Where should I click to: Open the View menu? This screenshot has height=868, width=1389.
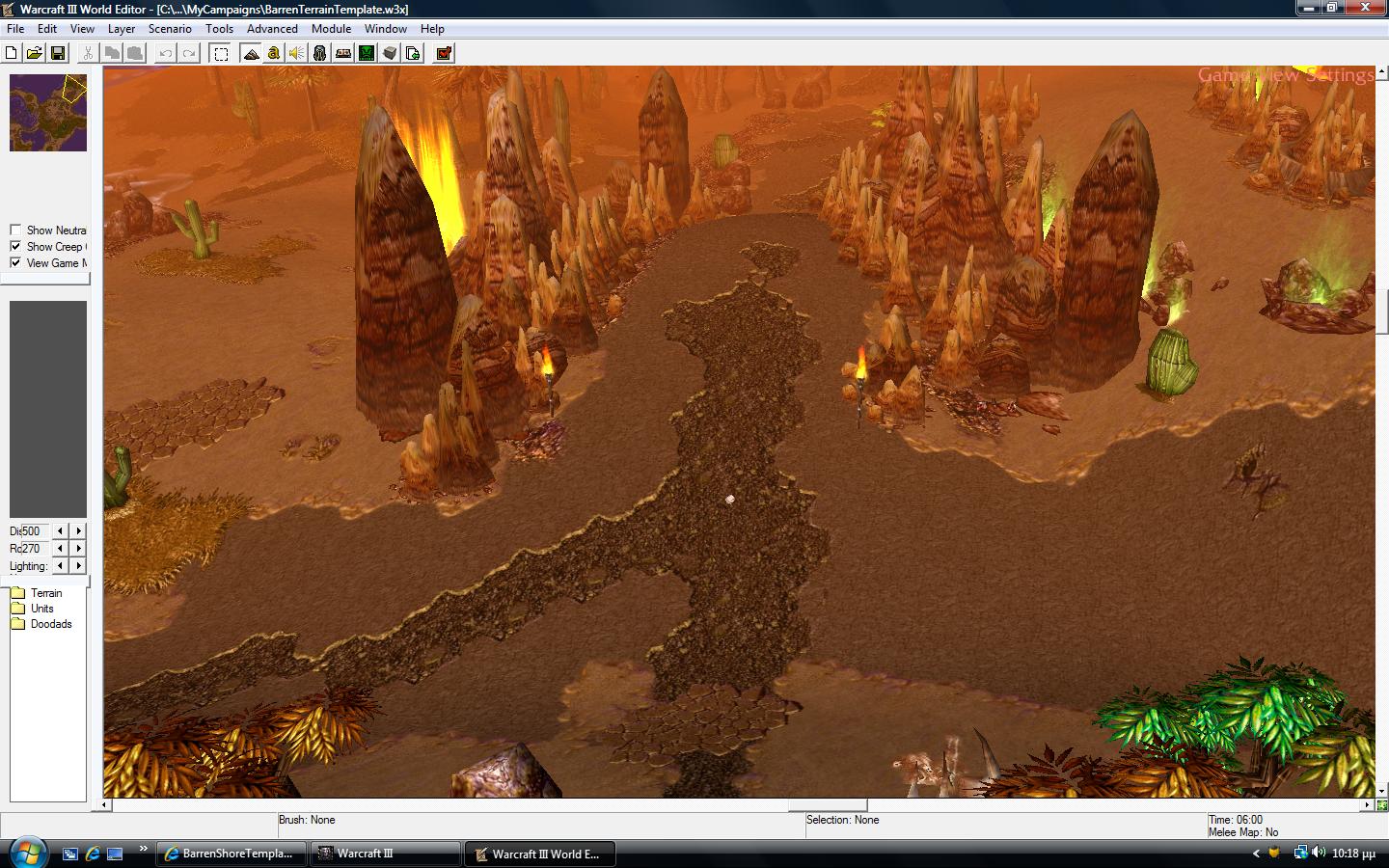click(82, 29)
